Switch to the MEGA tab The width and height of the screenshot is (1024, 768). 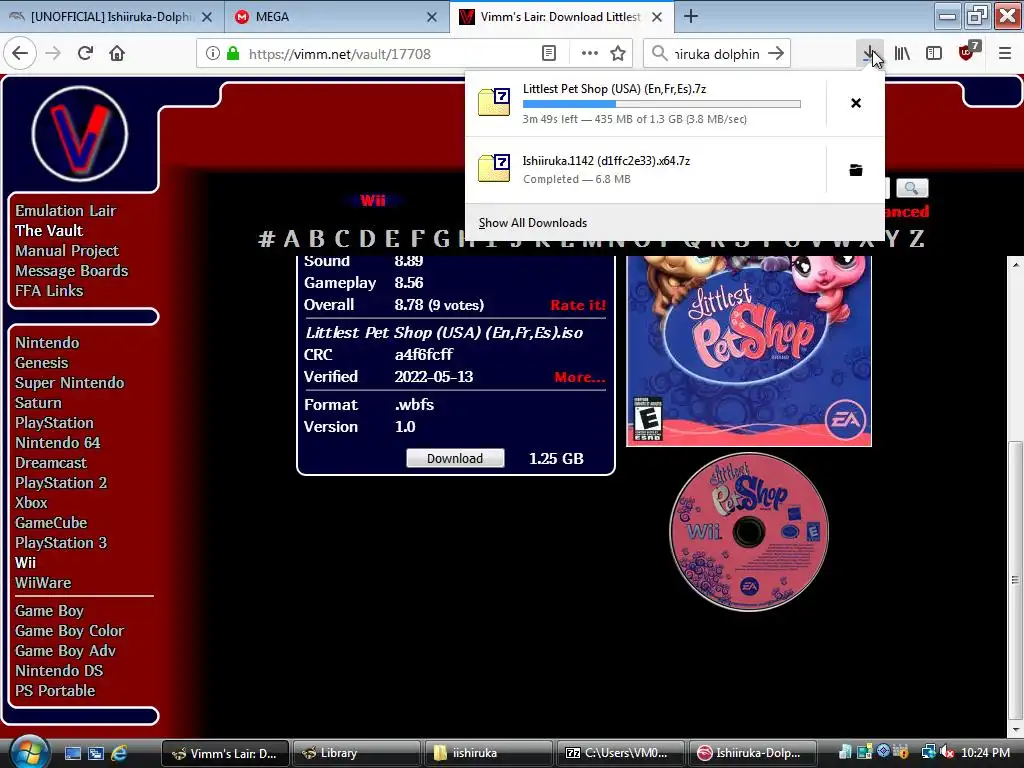pyautogui.click(x=337, y=17)
